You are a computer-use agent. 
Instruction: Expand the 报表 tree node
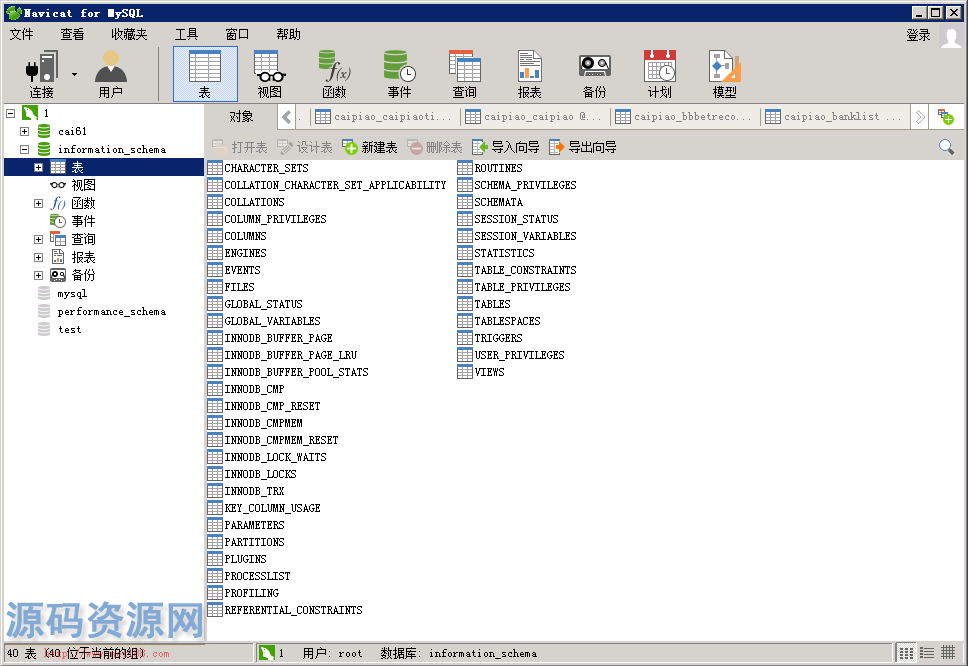click(38, 257)
